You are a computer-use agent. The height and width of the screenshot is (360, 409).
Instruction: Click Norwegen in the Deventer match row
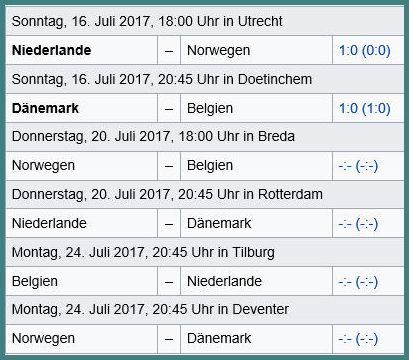(43, 339)
